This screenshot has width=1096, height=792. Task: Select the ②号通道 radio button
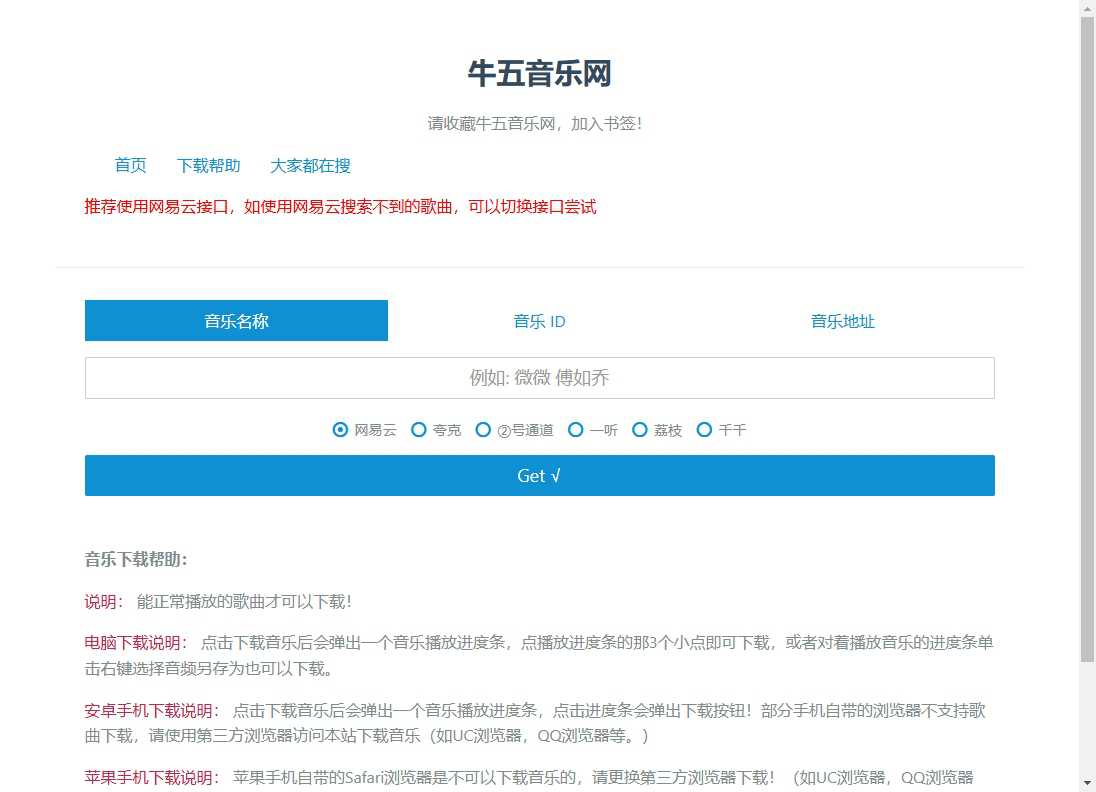pos(483,430)
